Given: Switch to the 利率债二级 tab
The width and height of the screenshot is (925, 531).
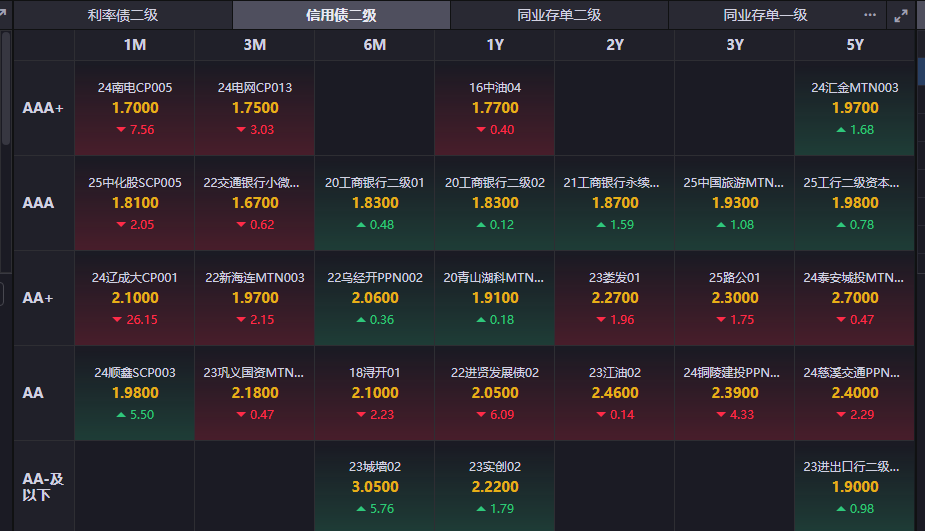Looking at the screenshot, I should click(123, 15).
